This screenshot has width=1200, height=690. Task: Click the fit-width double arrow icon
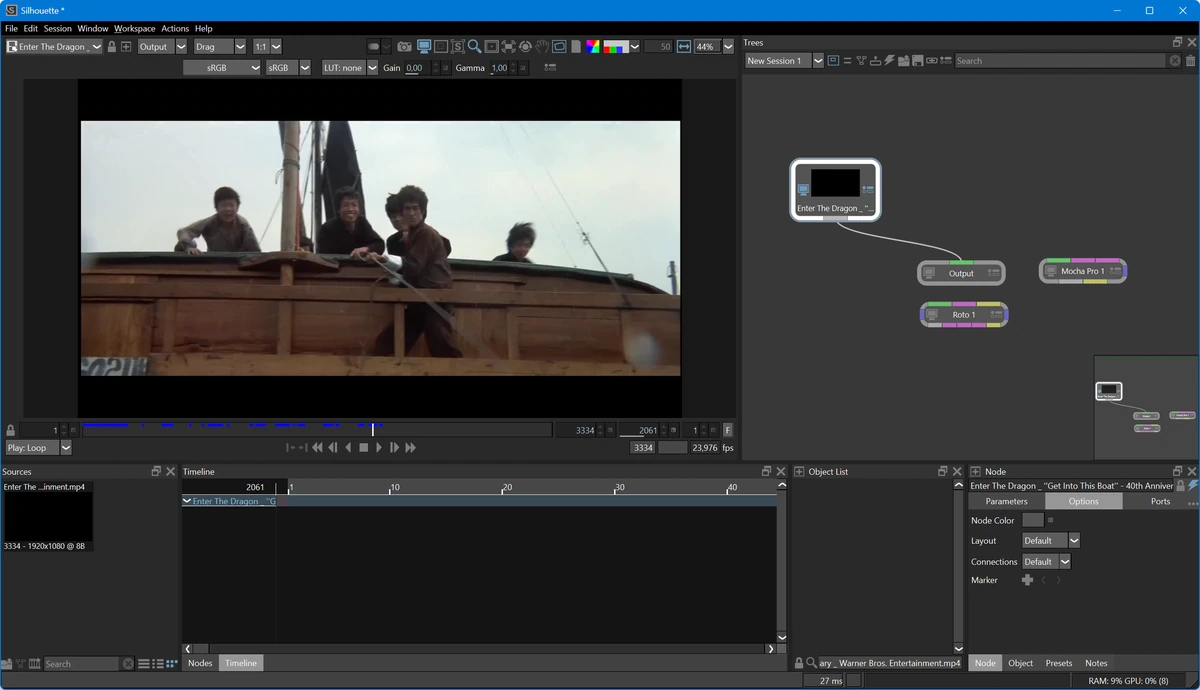684,46
